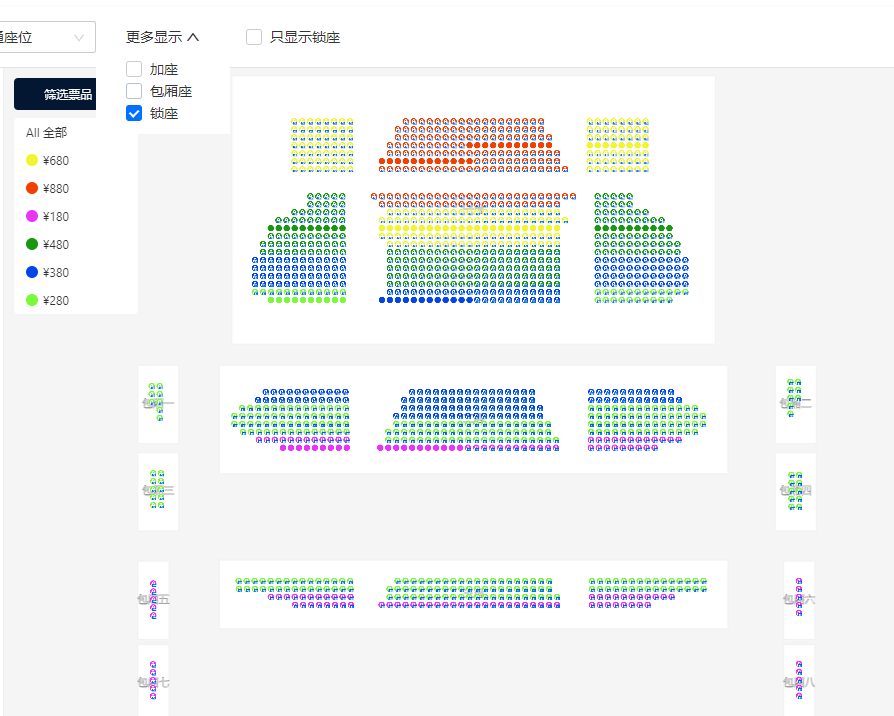Select All 全部 price filter
Image resolution: width=894 pixels, height=716 pixels.
47,133
